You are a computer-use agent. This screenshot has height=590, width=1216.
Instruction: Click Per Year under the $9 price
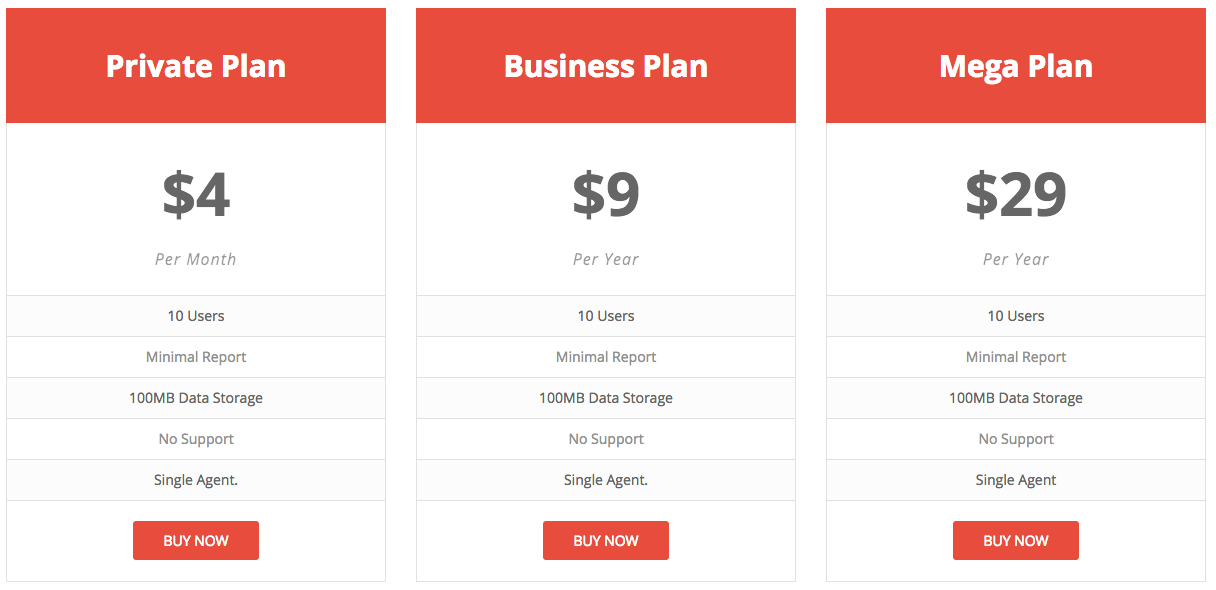point(606,259)
